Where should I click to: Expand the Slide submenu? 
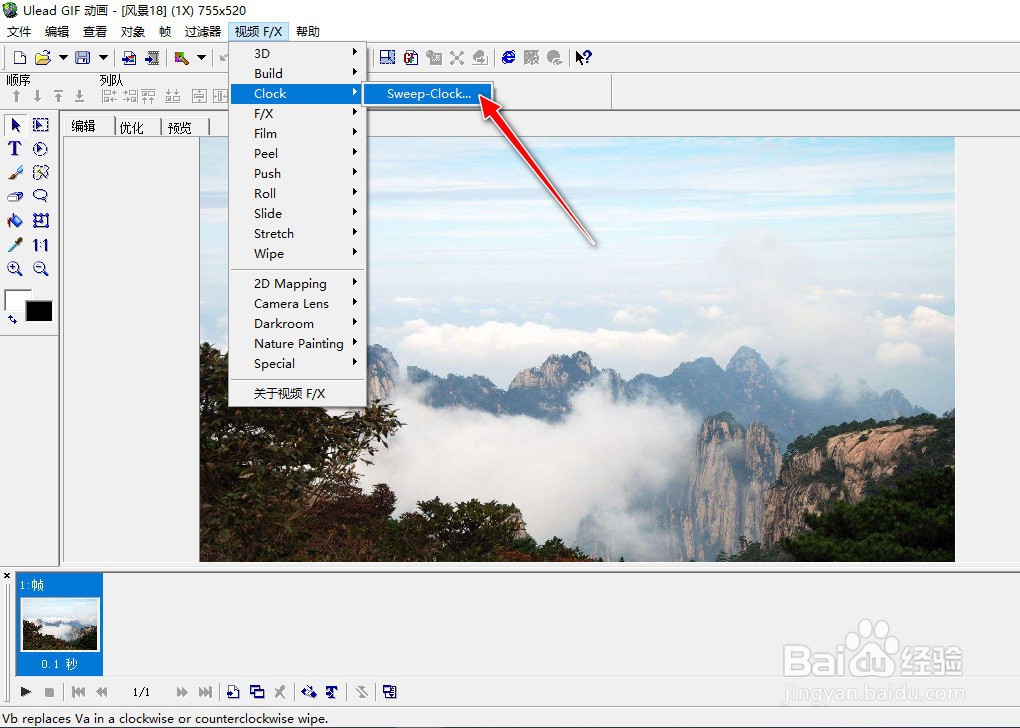[x=299, y=213]
